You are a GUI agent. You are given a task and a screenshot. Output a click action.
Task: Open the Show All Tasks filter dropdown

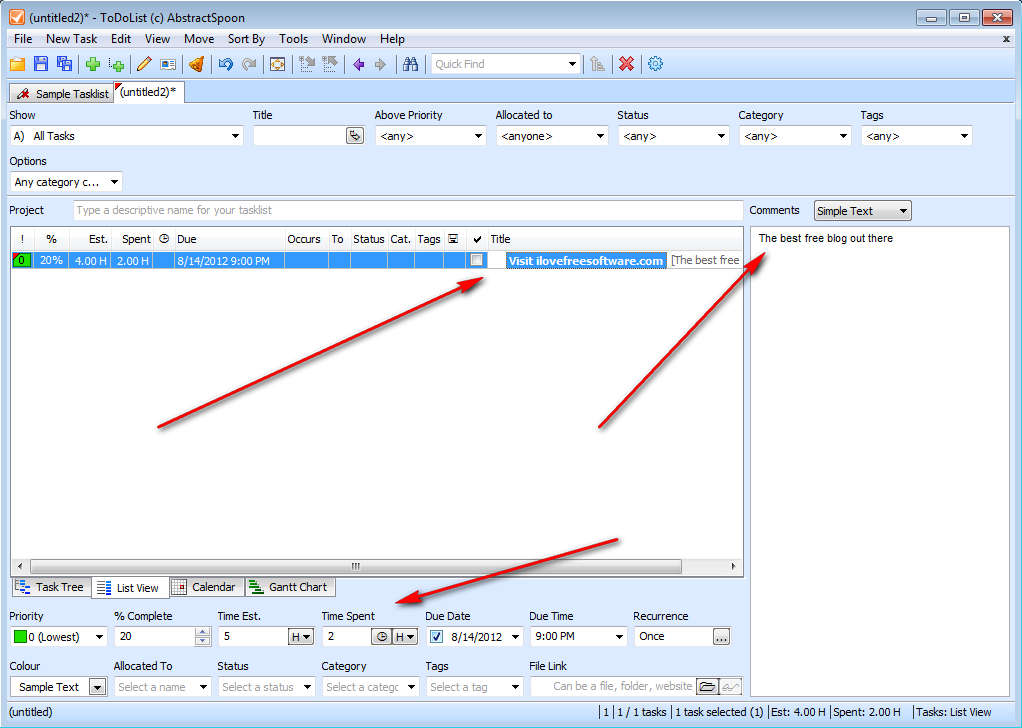[235, 136]
